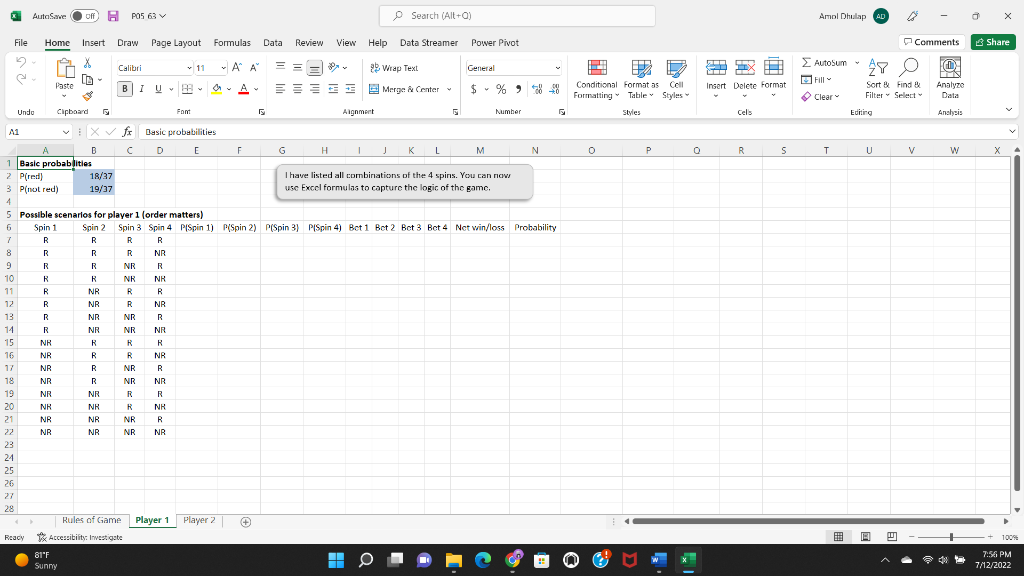Viewport: 1024px width, 576px height.
Task: Click Insert cells icon
Action: pos(716,68)
